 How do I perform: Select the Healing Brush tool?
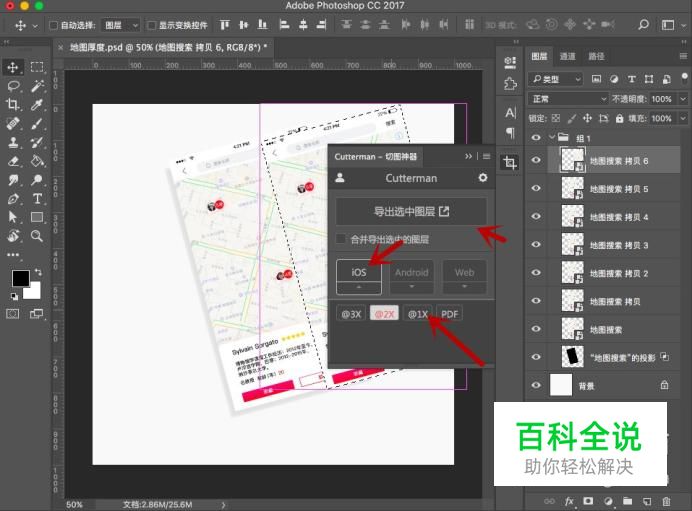coord(13,124)
